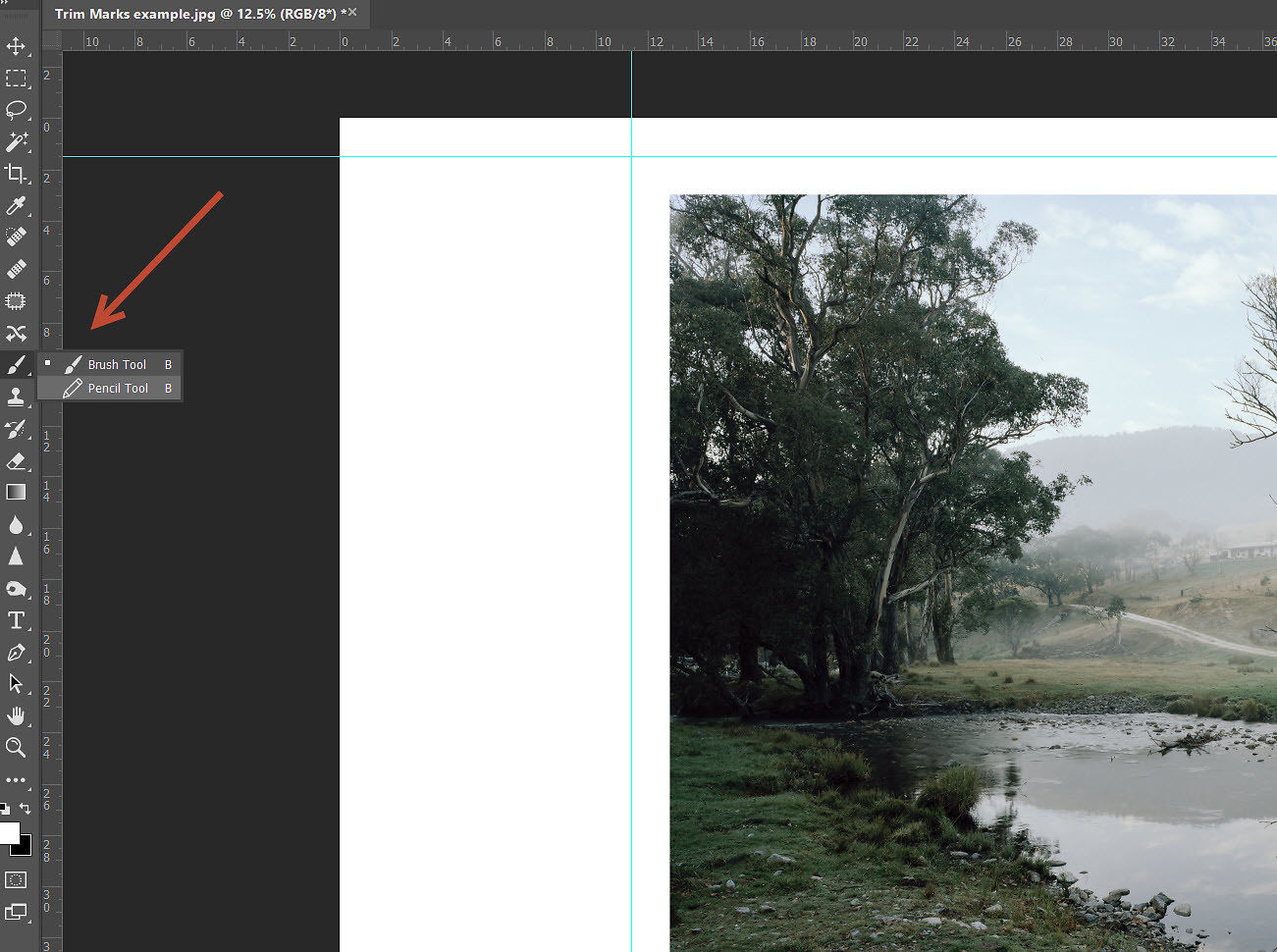Select the Move tool
1277x952 pixels.
click(18, 45)
